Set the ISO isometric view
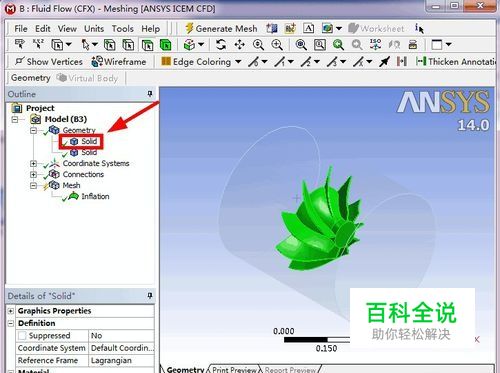This screenshot has height=373, width=500. (x=376, y=44)
